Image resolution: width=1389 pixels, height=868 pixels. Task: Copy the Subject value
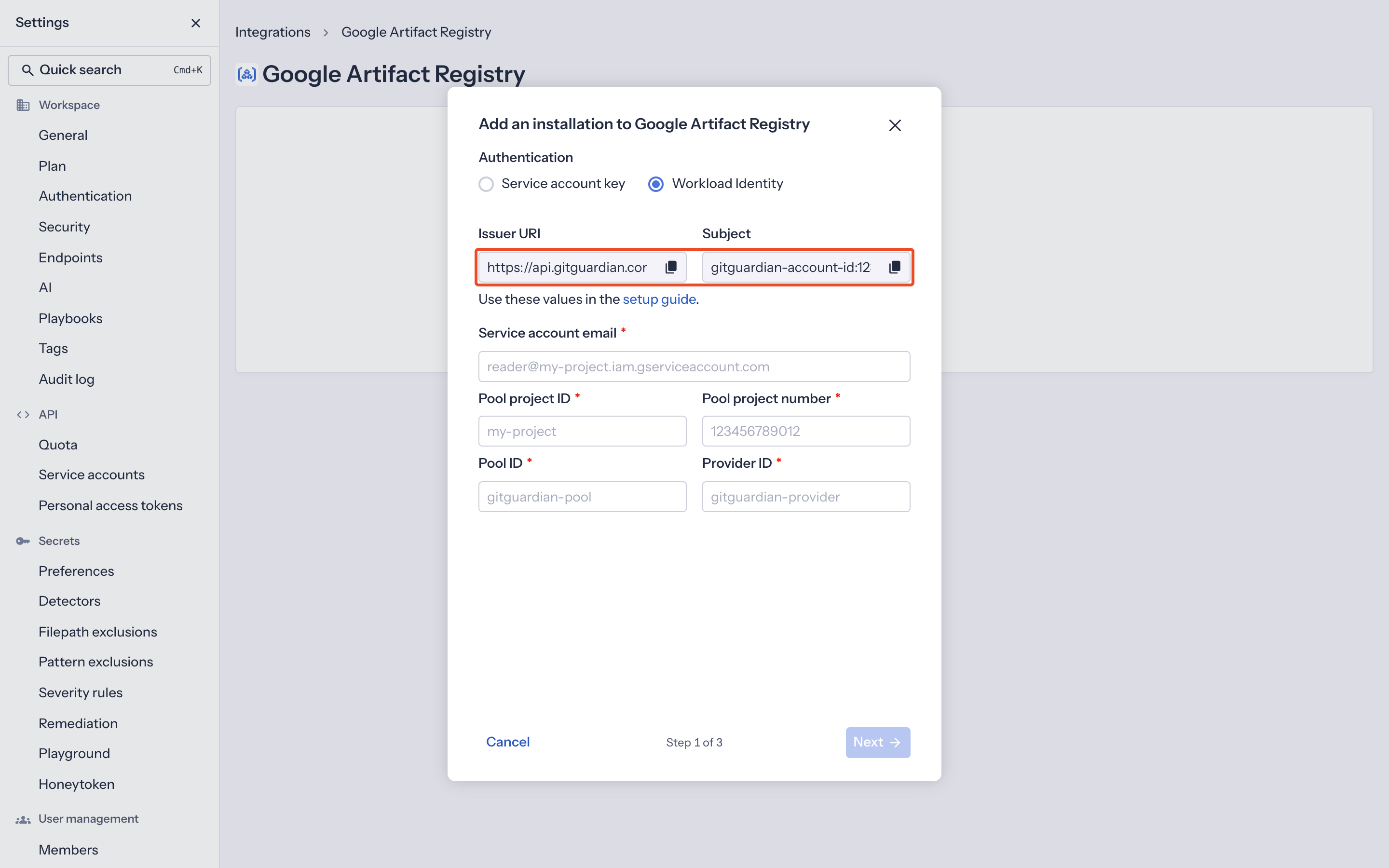(x=895, y=267)
